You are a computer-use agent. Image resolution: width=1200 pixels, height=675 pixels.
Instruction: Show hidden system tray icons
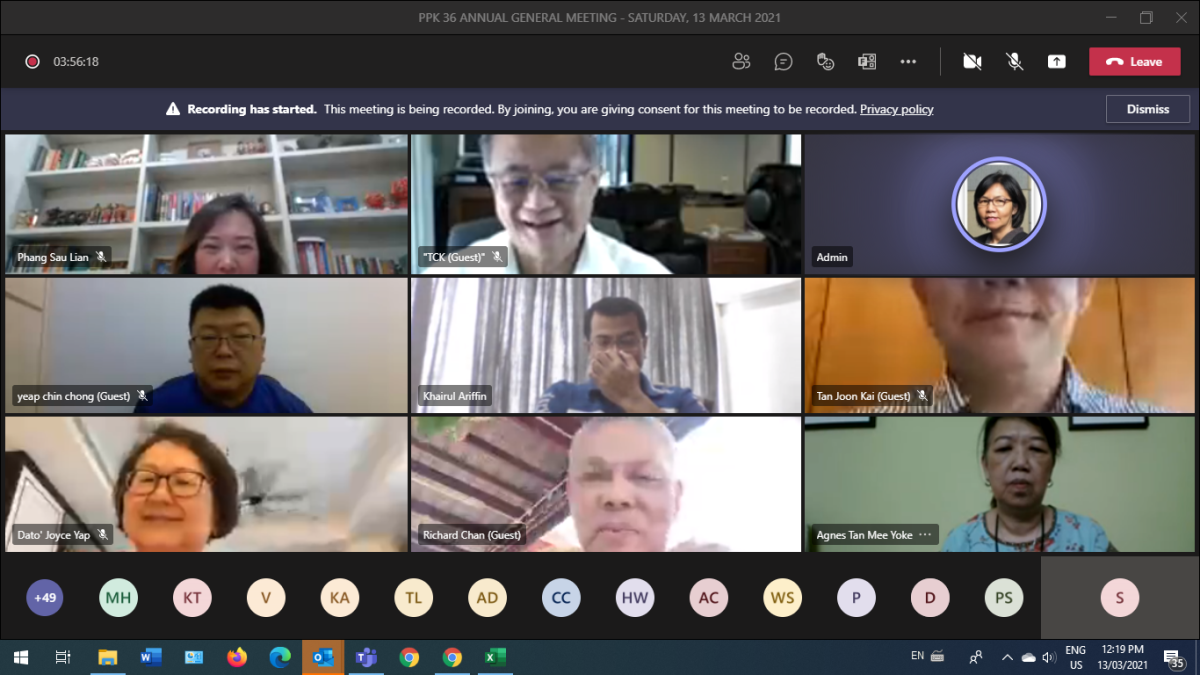point(1007,657)
